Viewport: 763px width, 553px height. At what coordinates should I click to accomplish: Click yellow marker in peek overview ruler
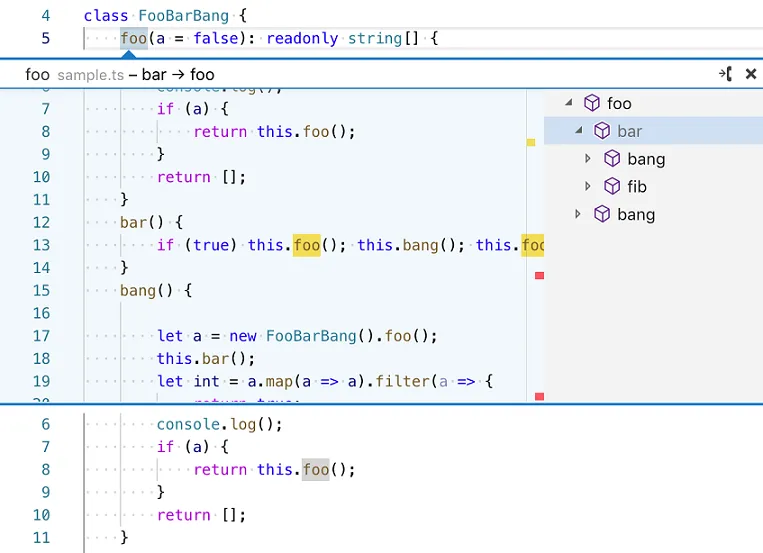pyautogui.click(x=531, y=142)
